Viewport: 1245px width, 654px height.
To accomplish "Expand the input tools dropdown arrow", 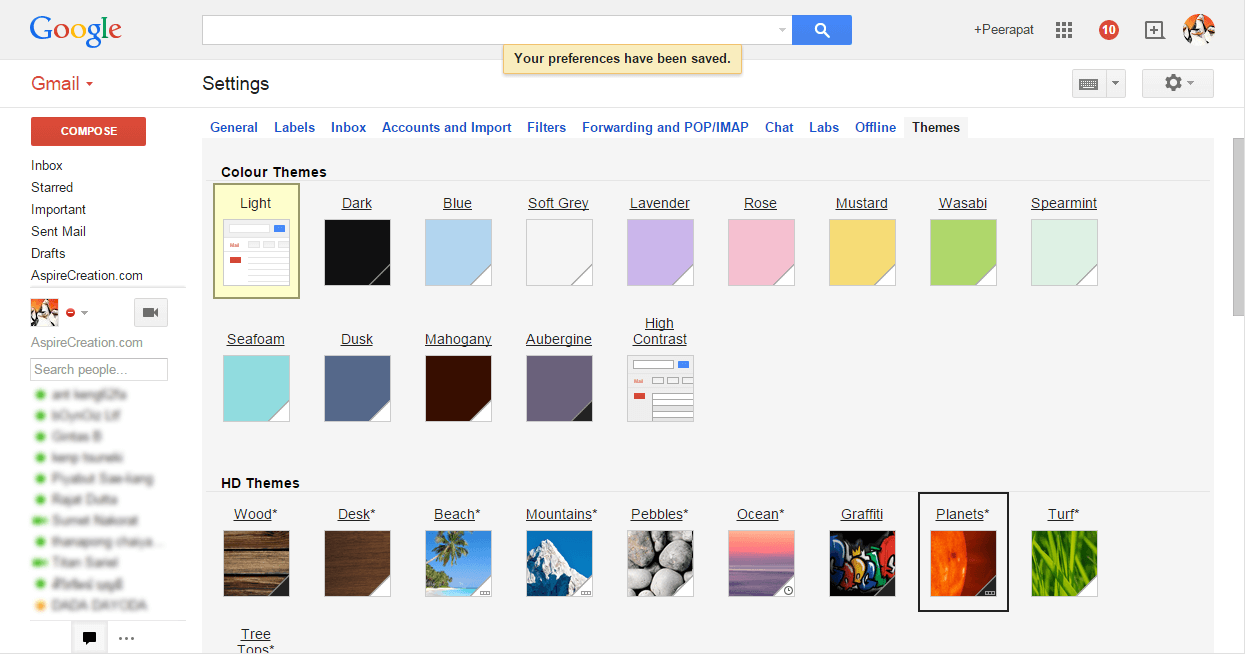I will pyautogui.click(x=1115, y=84).
